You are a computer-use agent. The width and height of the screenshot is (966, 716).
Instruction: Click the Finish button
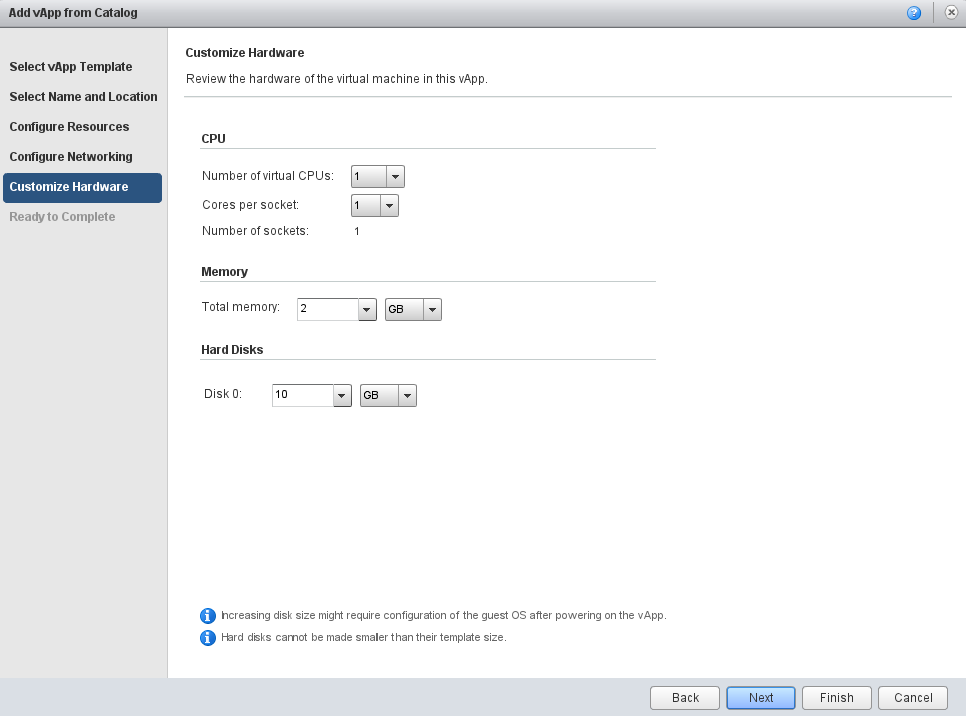(836, 698)
